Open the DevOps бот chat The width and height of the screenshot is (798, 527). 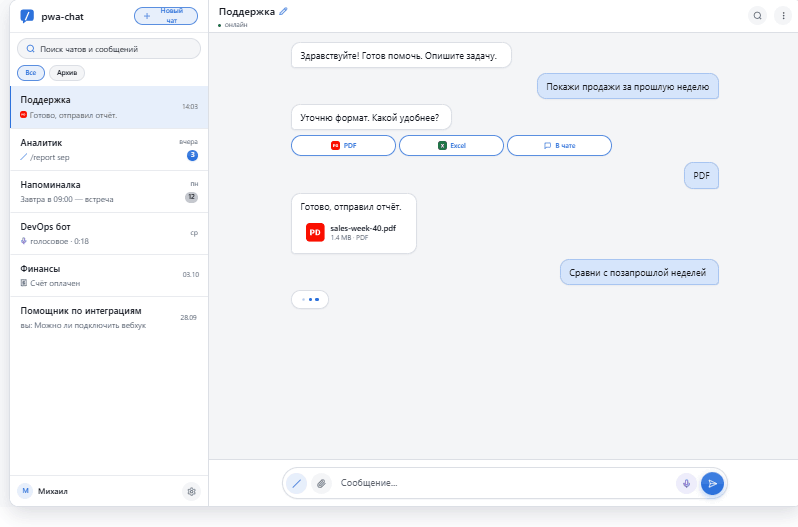(109, 233)
